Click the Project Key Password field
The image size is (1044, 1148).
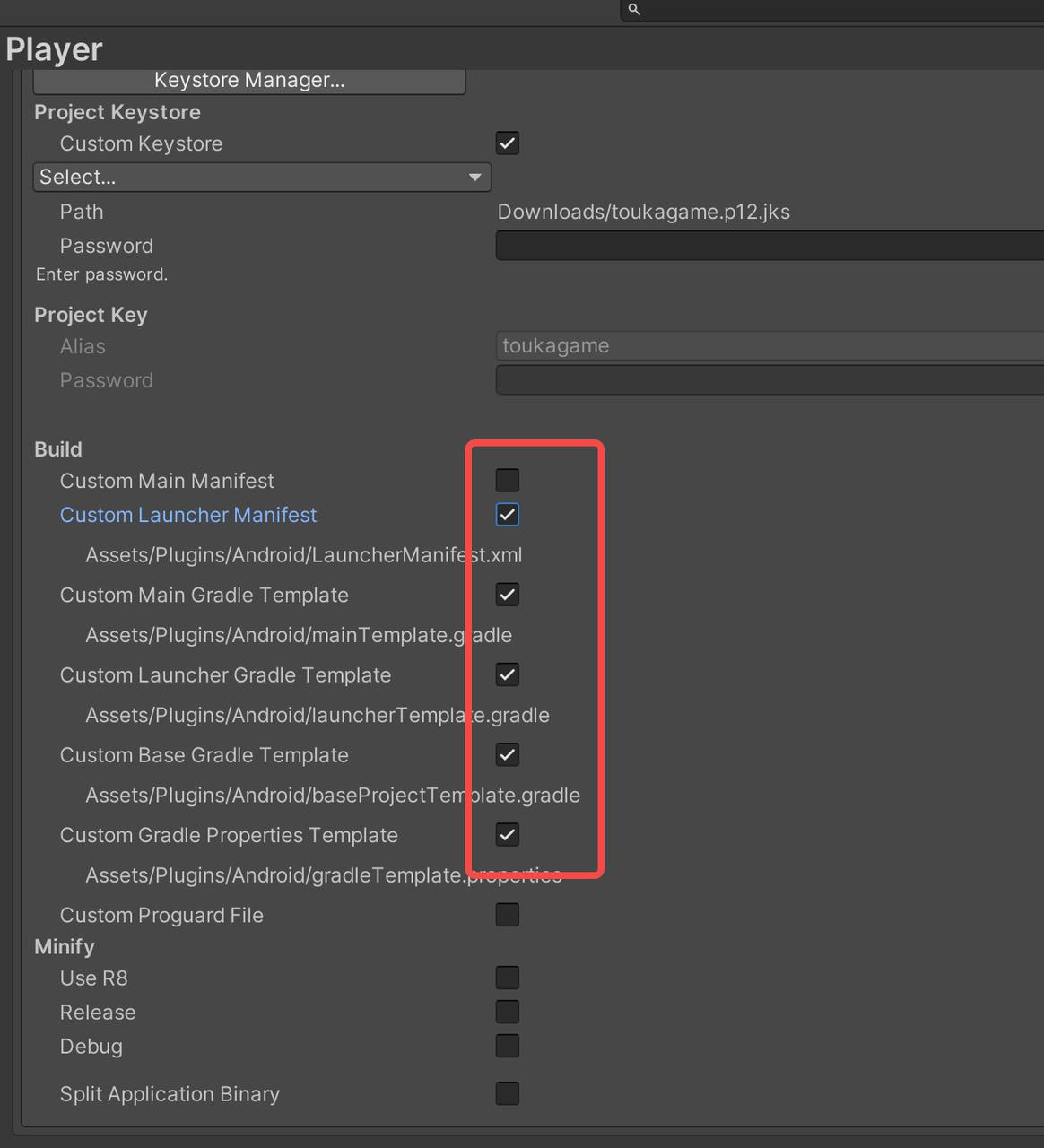pos(770,380)
